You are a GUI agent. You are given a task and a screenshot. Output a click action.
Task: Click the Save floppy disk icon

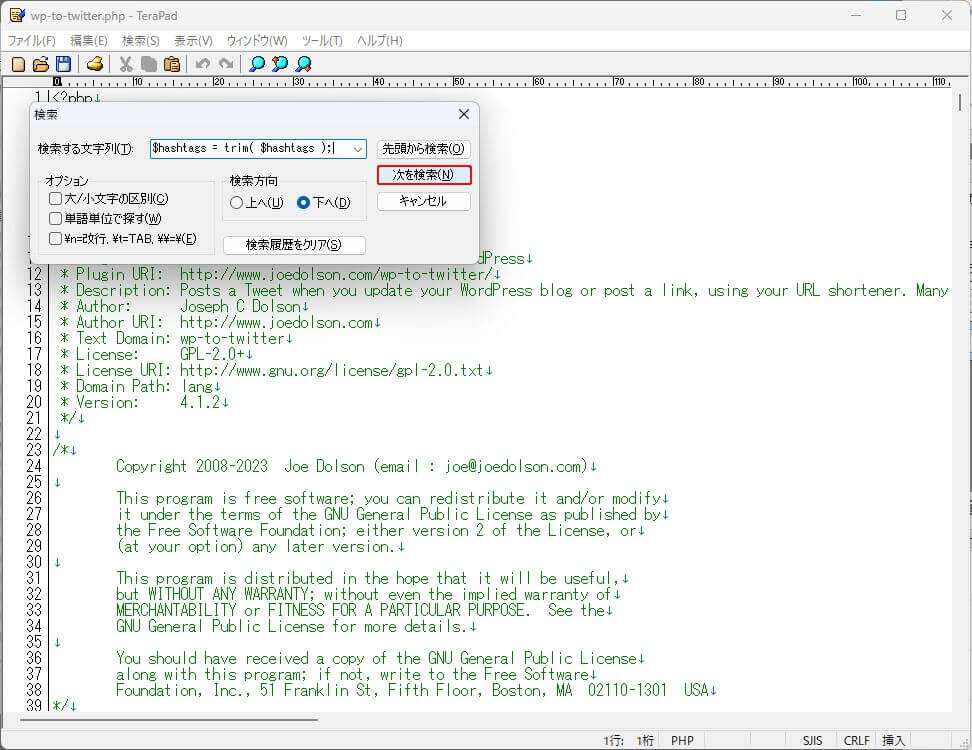click(63, 64)
